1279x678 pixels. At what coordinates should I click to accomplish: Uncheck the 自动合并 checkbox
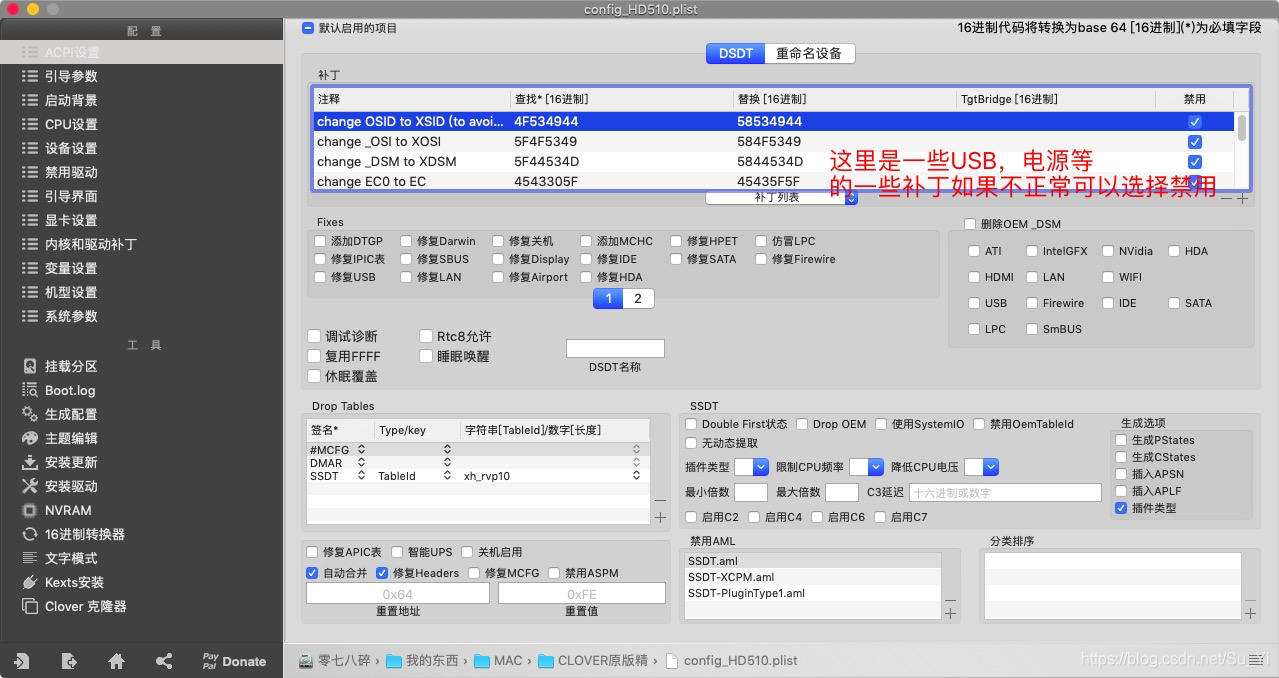[312, 573]
